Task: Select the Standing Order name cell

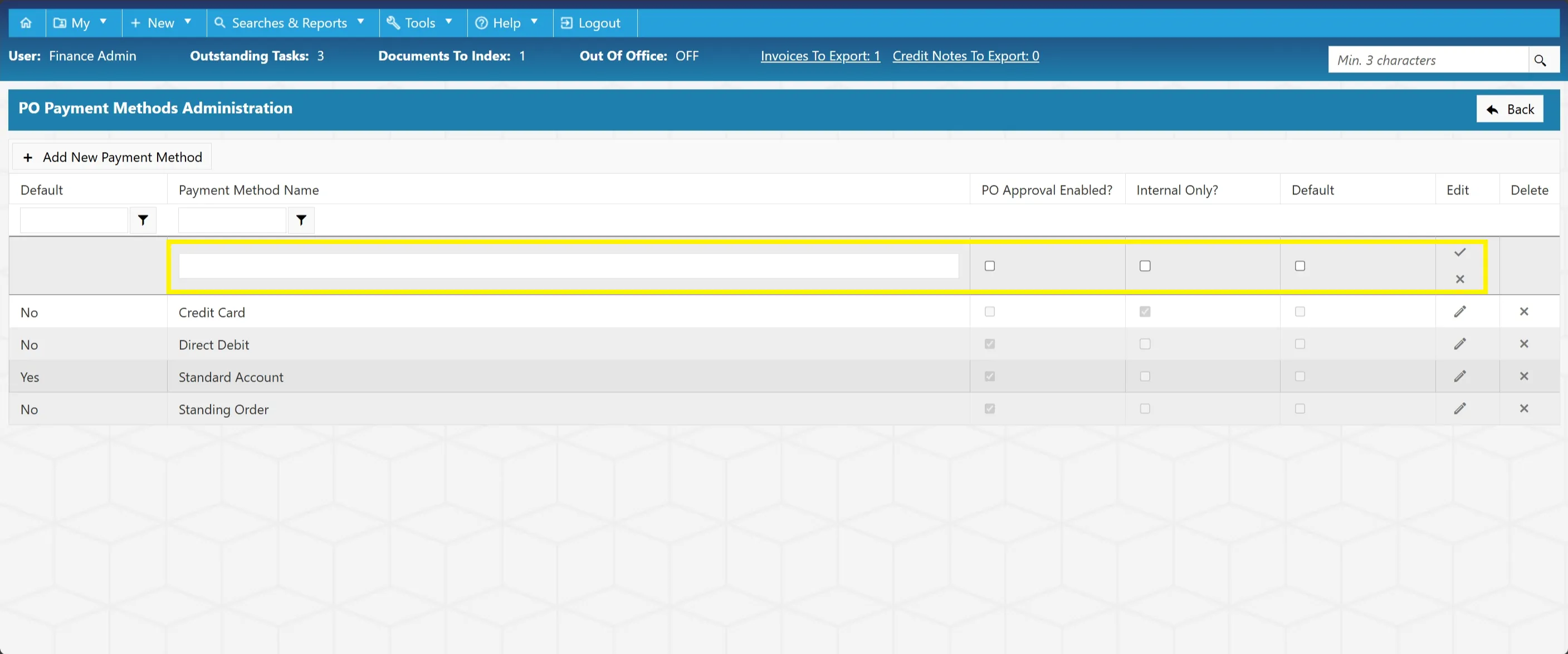Action: pyautogui.click(x=568, y=408)
